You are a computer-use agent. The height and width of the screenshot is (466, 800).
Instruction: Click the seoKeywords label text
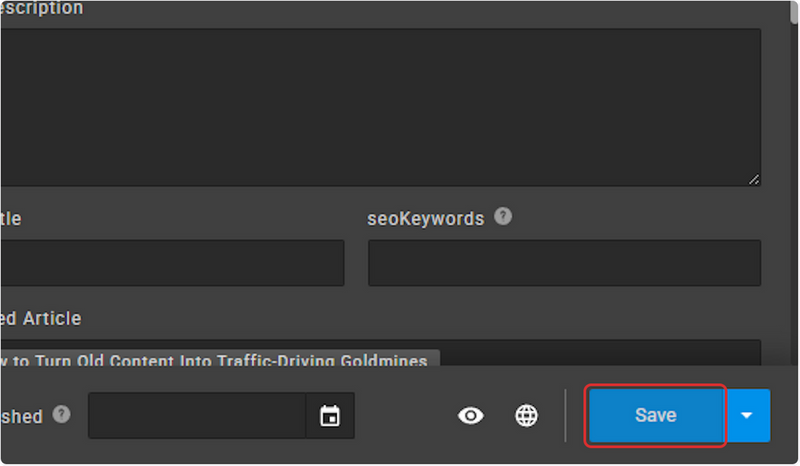point(426,219)
